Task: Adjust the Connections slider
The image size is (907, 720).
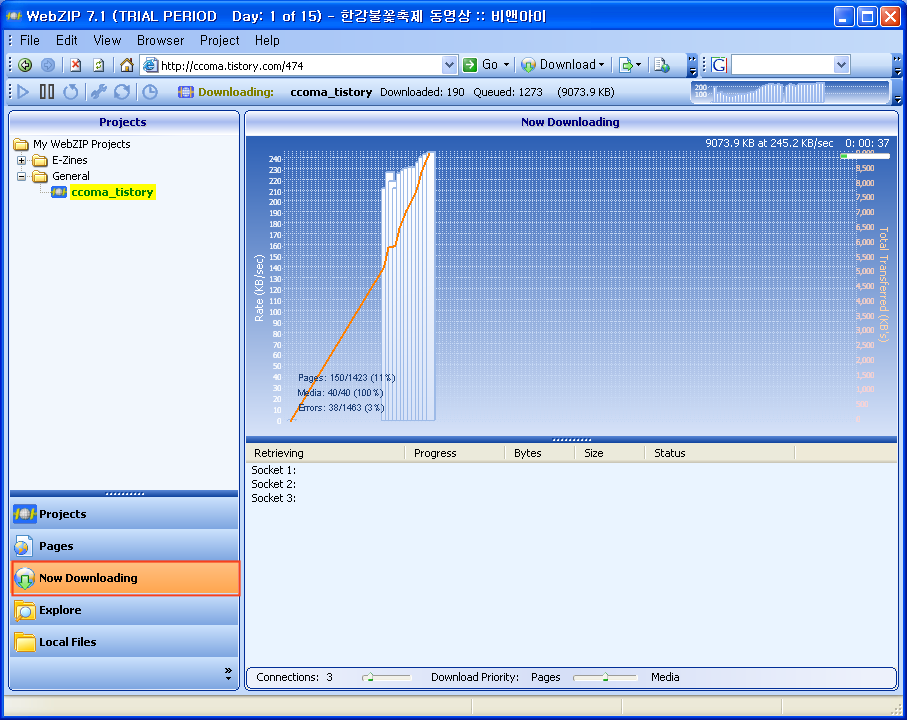Action: tap(386, 677)
